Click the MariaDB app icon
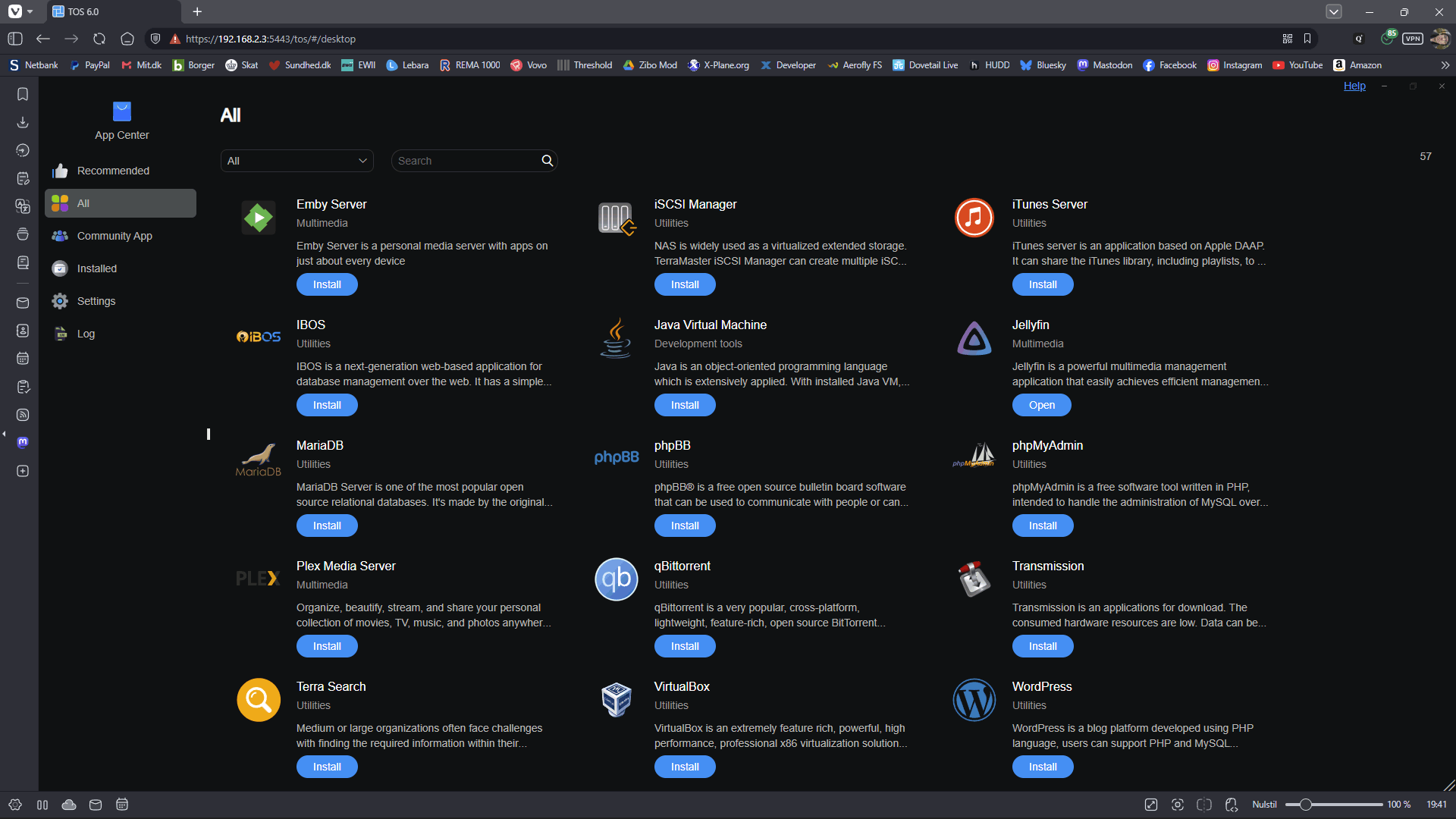 (258, 459)
